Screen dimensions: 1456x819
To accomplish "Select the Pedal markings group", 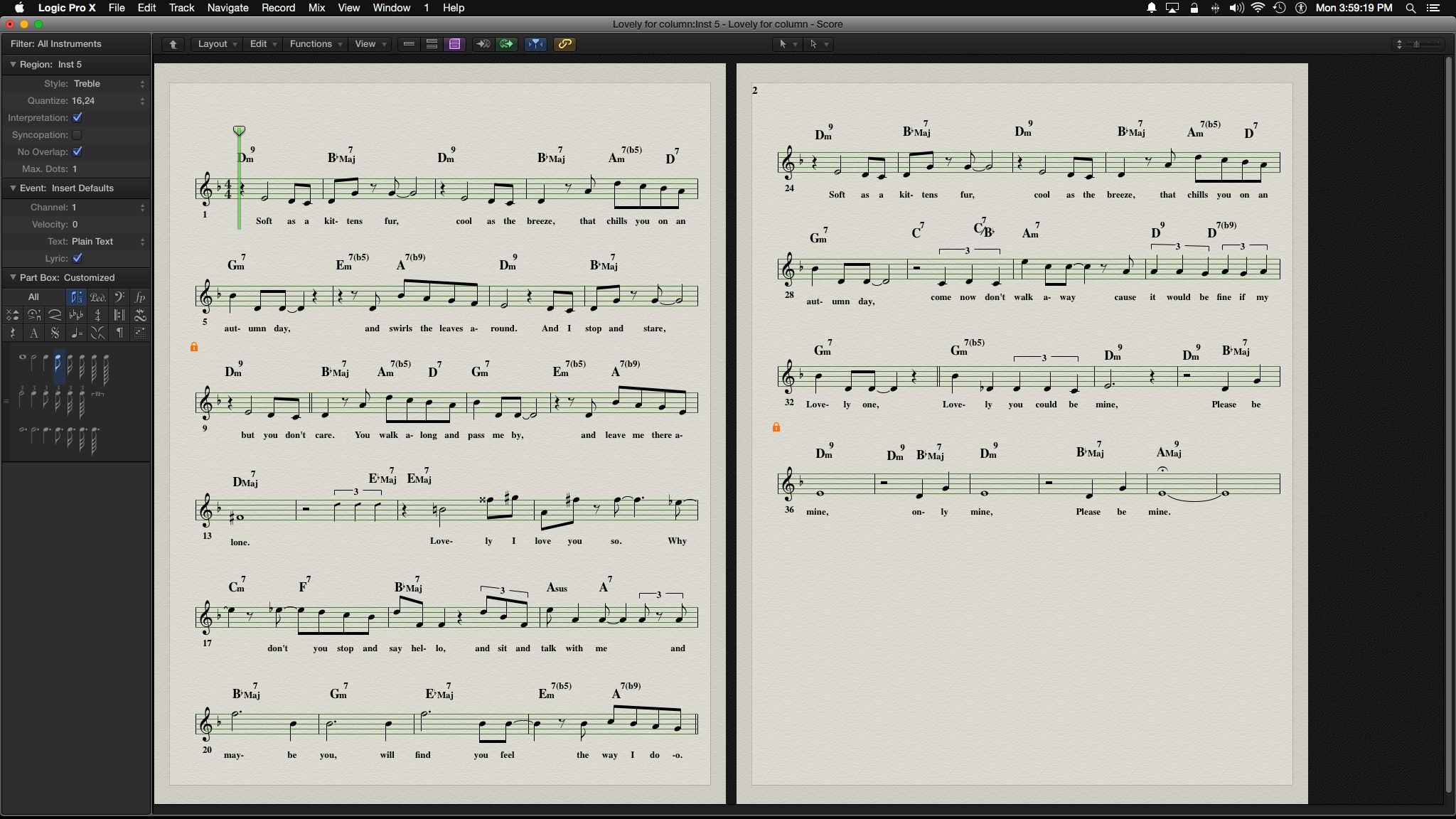I will [97, 297].
